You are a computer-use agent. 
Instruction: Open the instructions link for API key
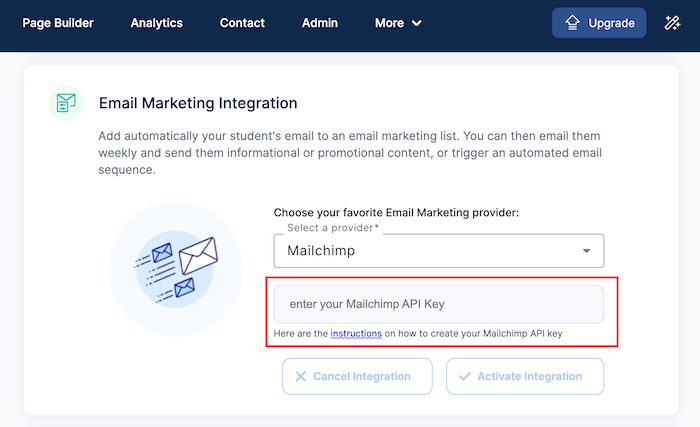pyautogui.click(x=356, y=333)
